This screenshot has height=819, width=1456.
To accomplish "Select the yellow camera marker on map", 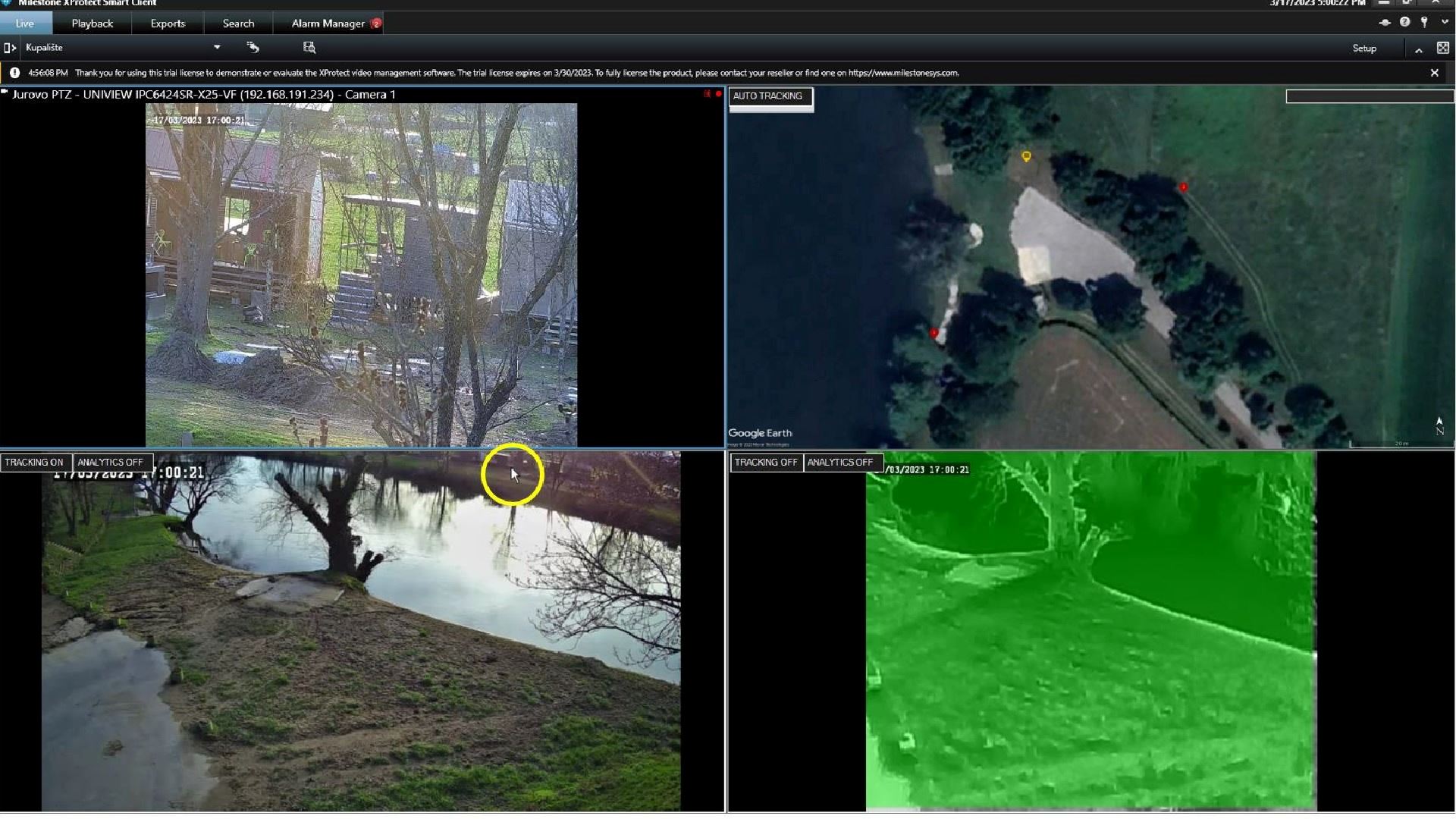I will coord(1026,156).
